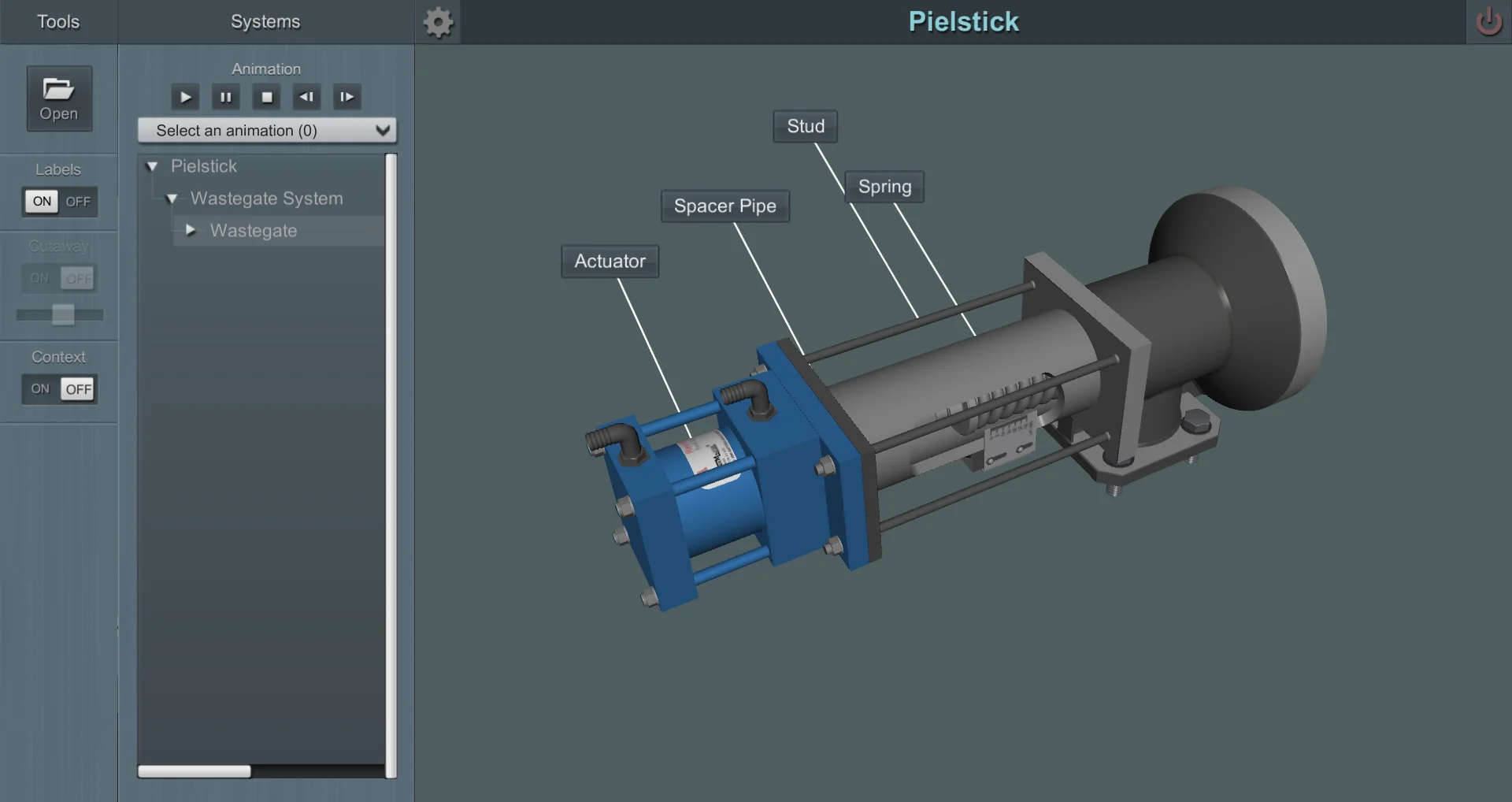Click the Open folder icon
Viewport: 1512px width, 802px height.
[59, 98]
